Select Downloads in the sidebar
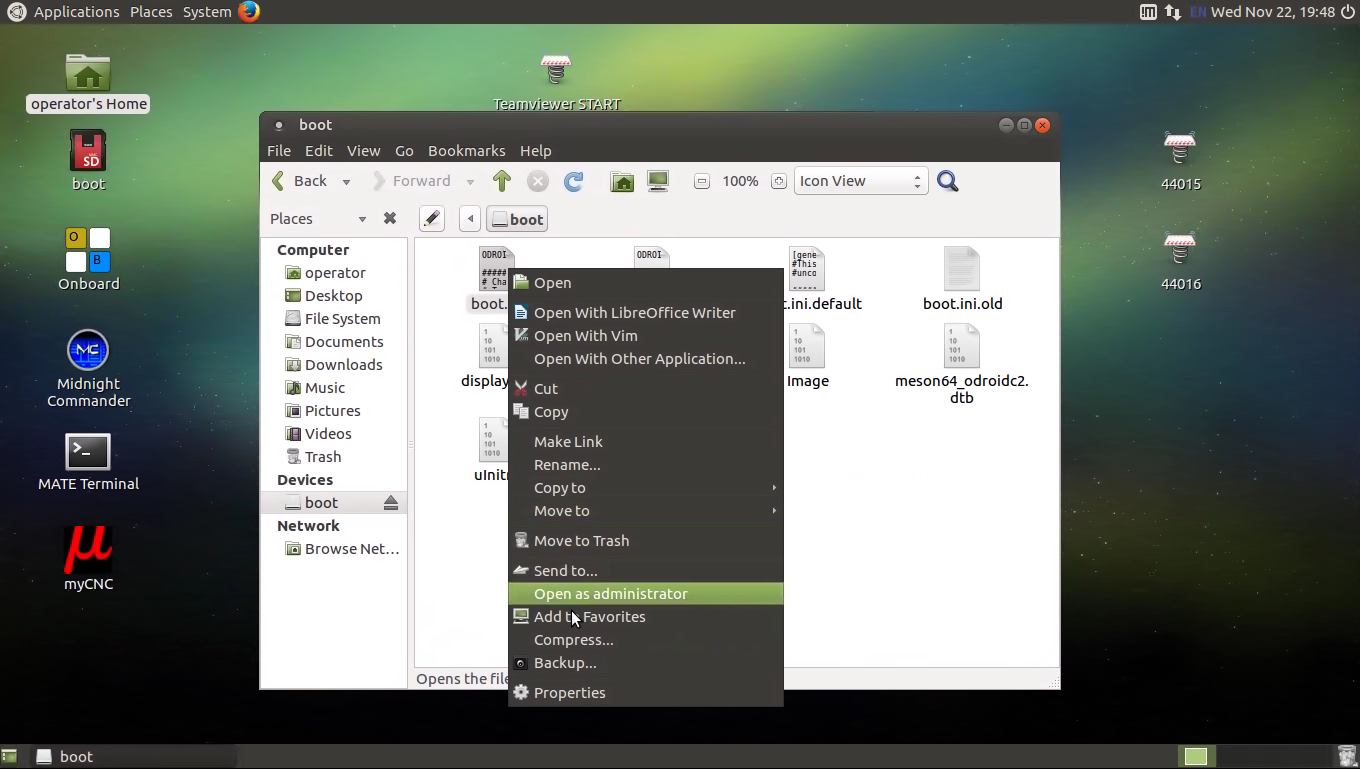The width and height of the screenshot is (1360, 769). [x=343, y=365]
